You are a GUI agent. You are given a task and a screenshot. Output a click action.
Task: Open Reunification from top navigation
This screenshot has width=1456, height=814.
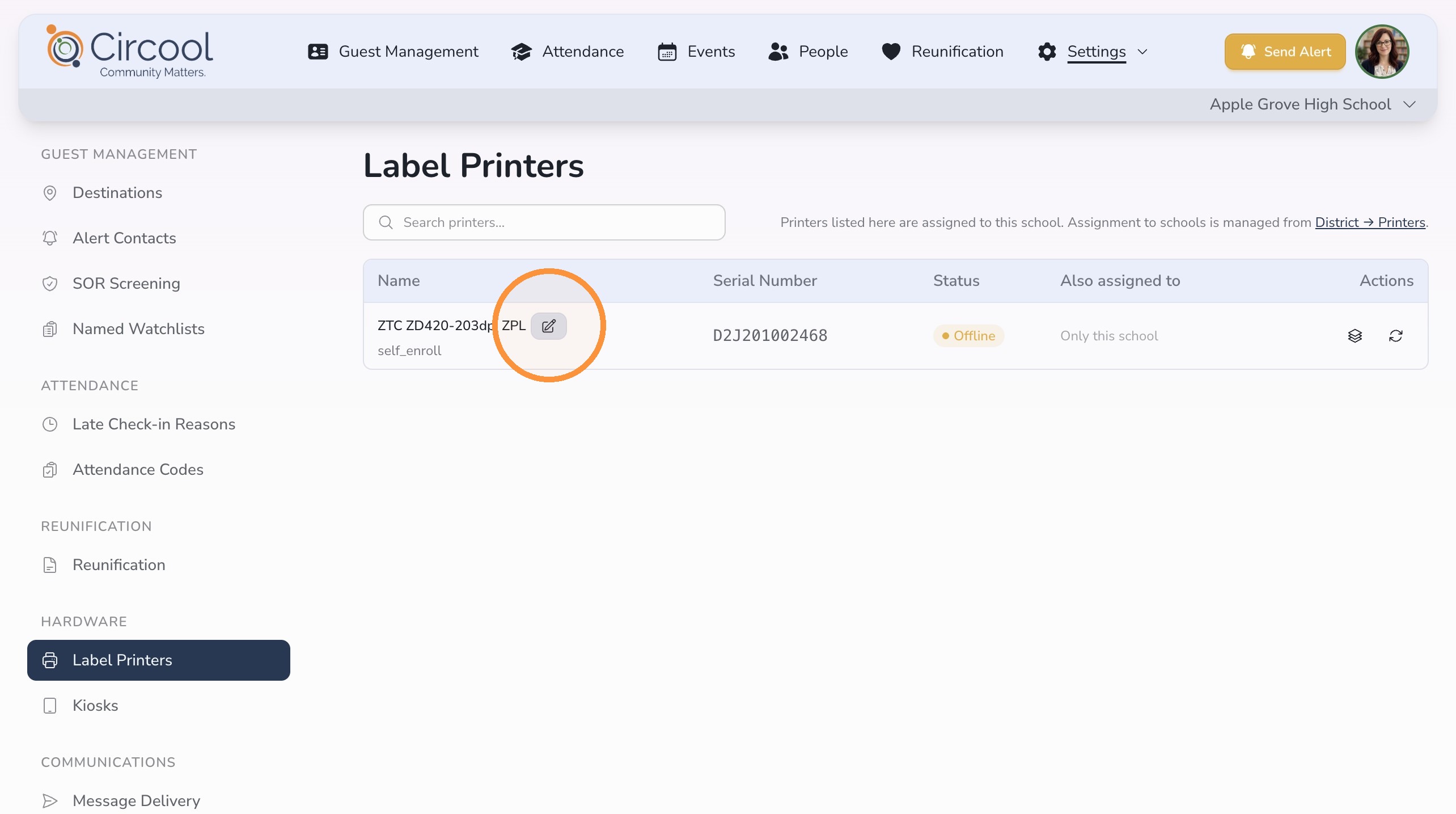(x=942, y=52)
